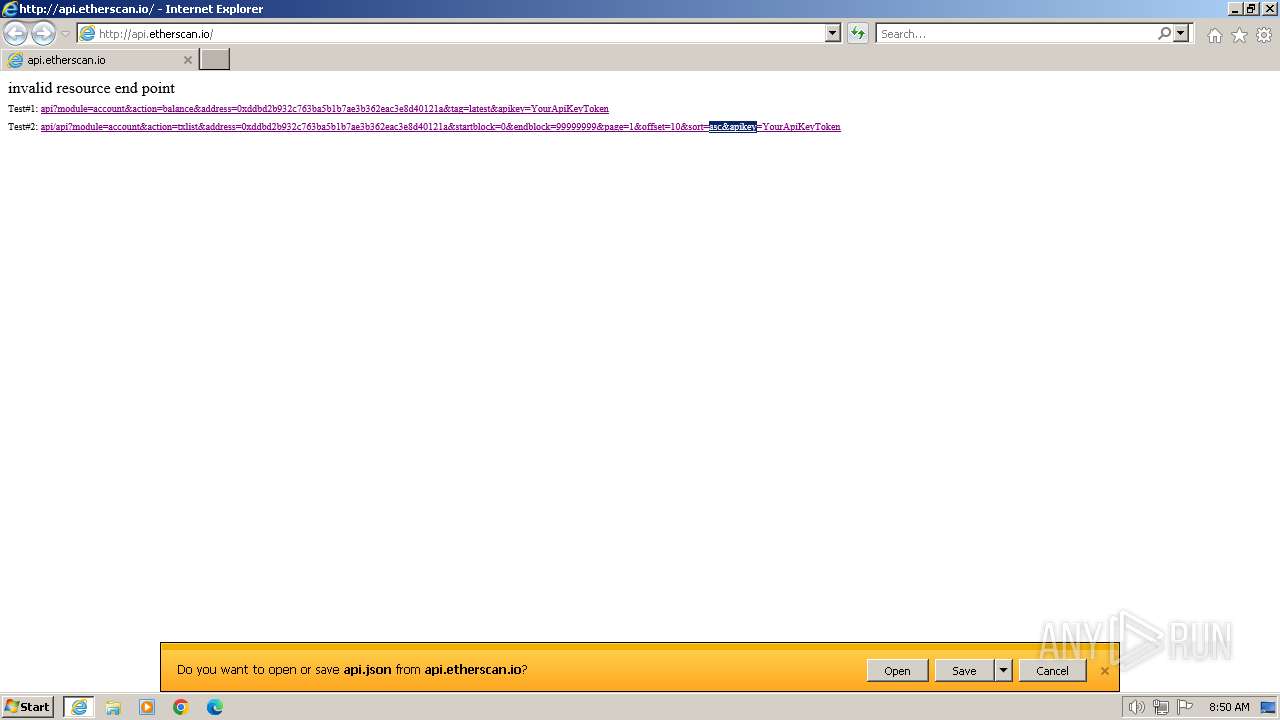The height and width of the screenshot is (720, 1280).
Task: Select Internet Explorer taskbar icon
Action: pyautogui.click(x=79, y=707)
